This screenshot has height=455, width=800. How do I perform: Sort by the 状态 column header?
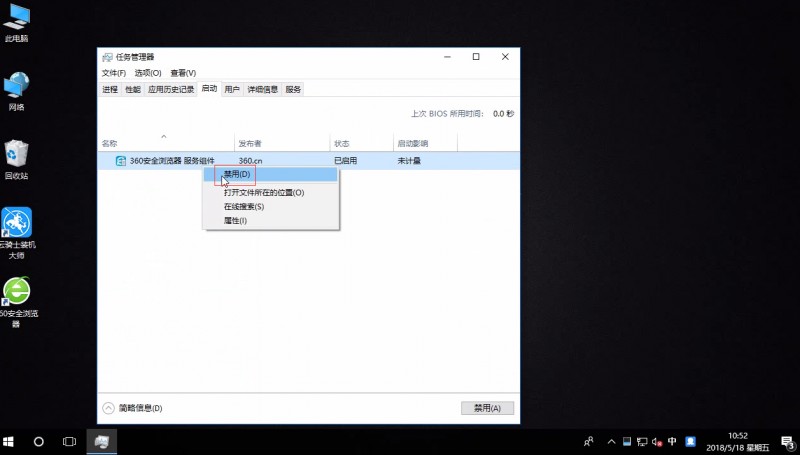click(362, 143)
